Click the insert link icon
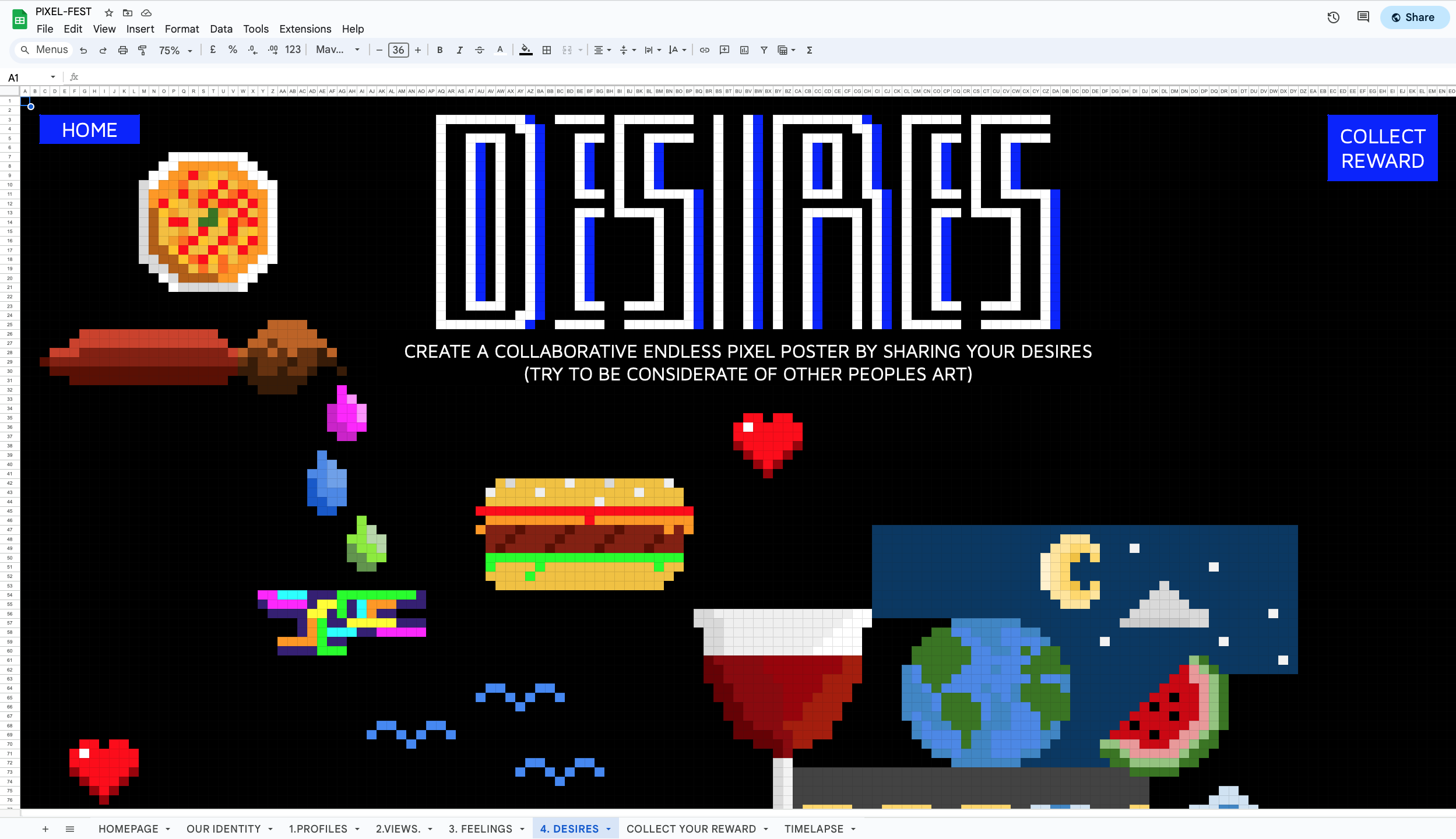 [x=705, y=50]
